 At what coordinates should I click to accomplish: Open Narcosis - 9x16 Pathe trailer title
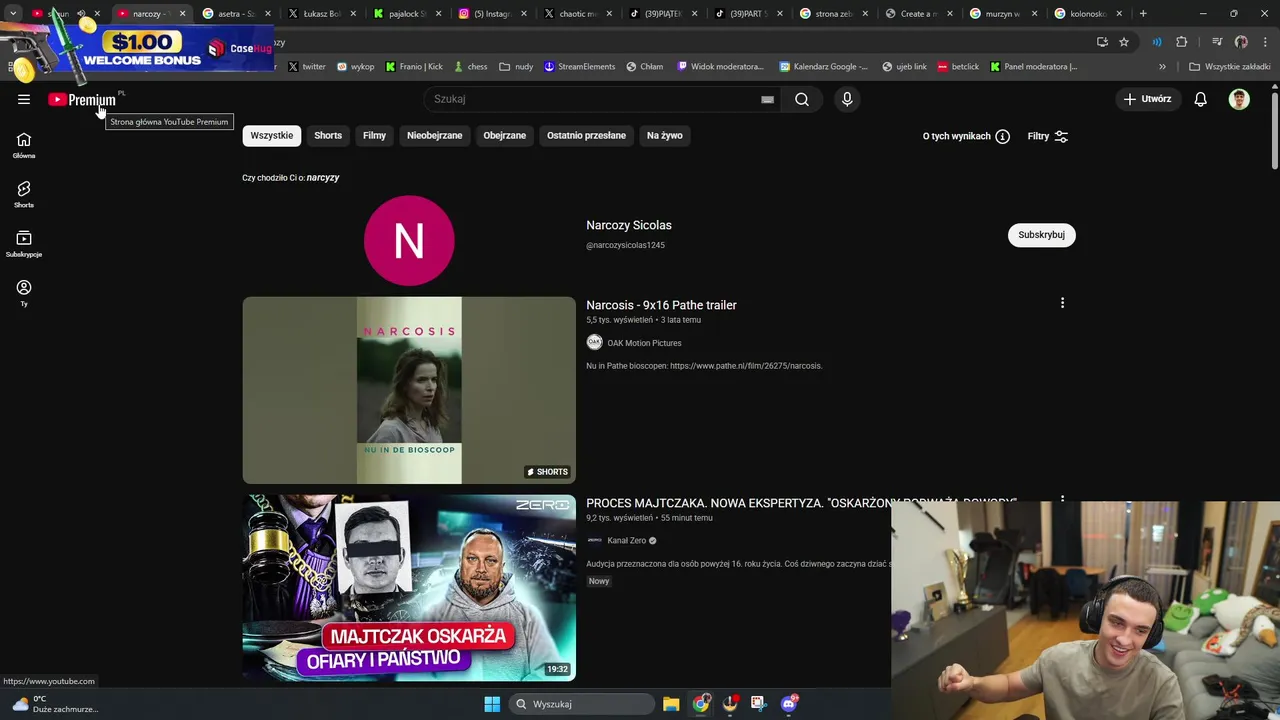point(661,305)
